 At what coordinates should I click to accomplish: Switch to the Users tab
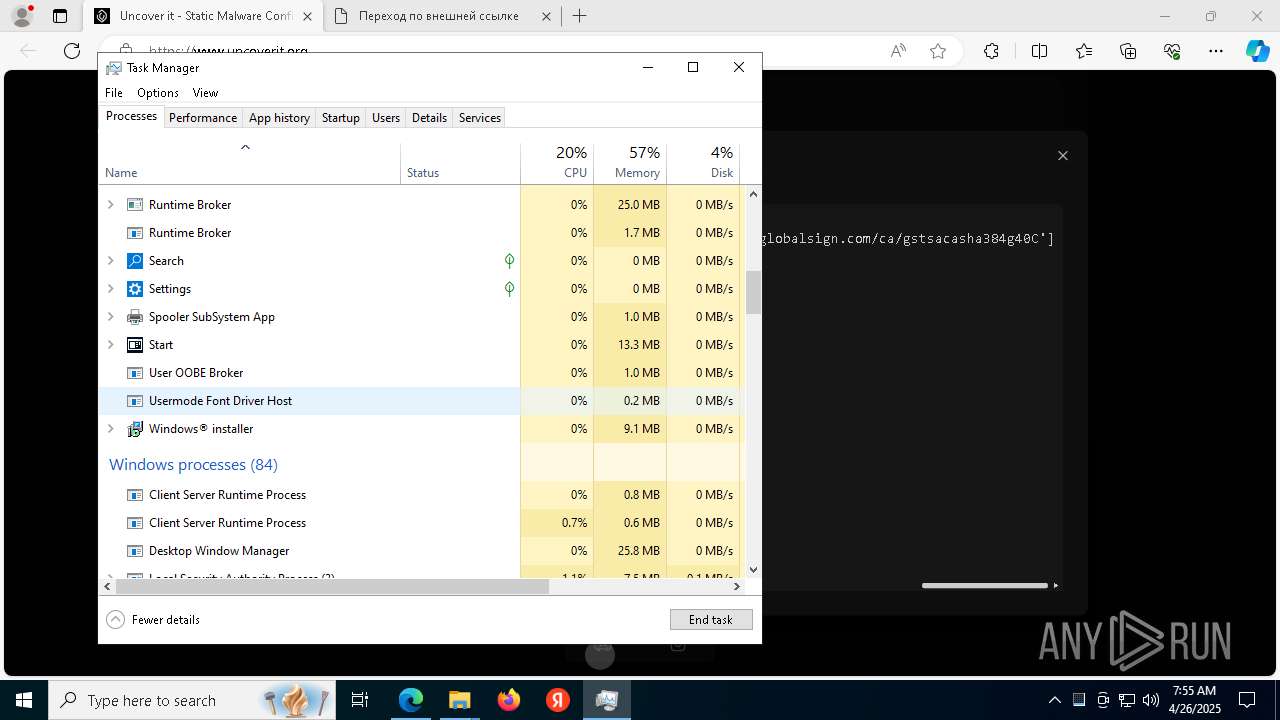pyautogui.click(x=386, y=117)
